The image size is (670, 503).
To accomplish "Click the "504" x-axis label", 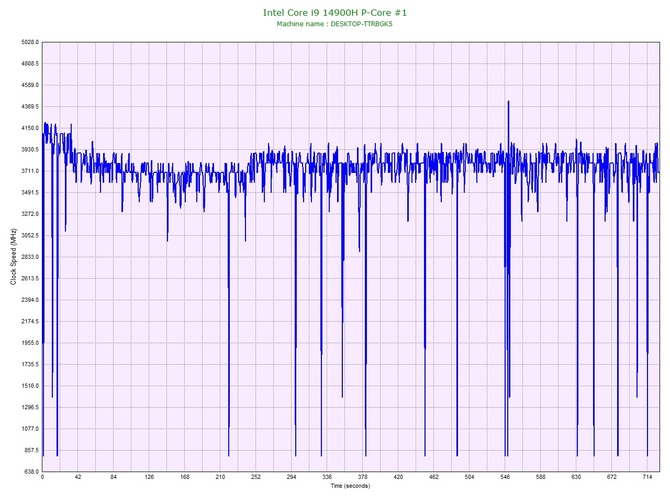I will [469, 477].
